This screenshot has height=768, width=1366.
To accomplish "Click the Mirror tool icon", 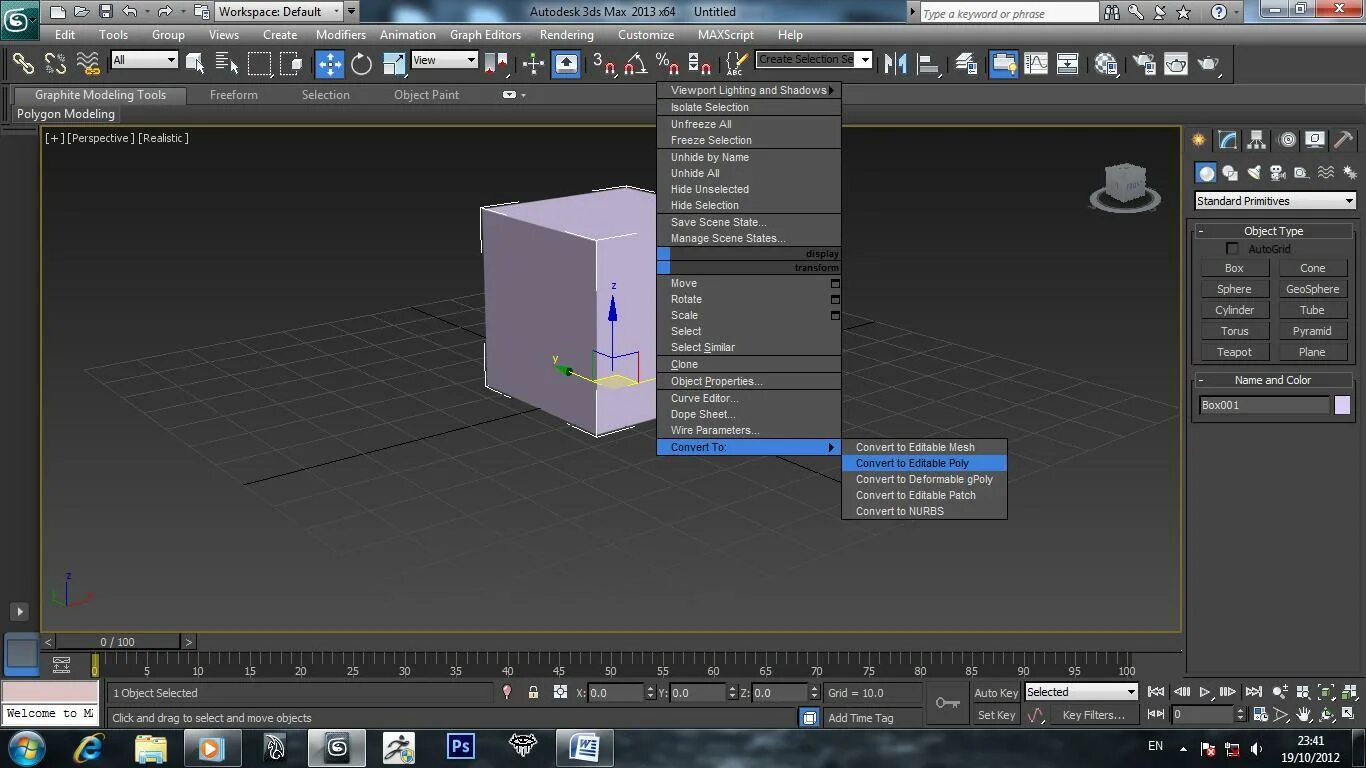I will pyautogui.click(x=895, y=64).
